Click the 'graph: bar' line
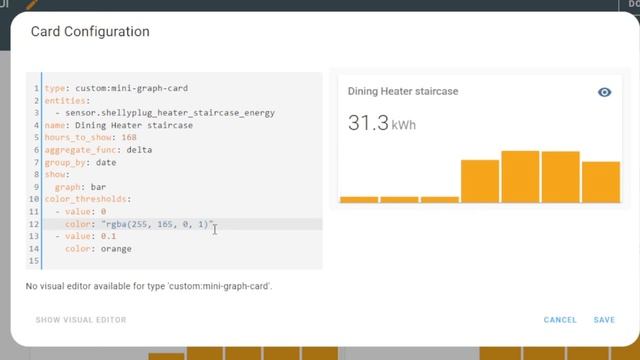The width and height of the screenshot is (640, 360). click(x=80, y=187)
